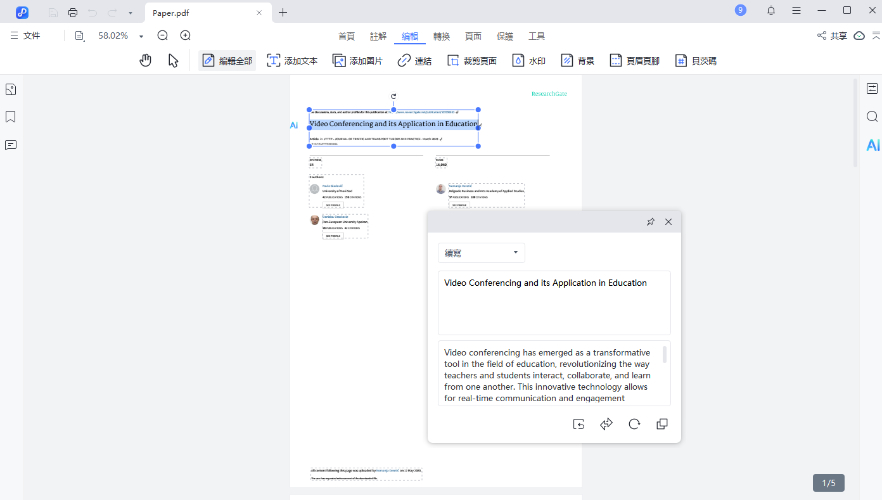882x500 pixels.
Task: Expand the quick access toolbar arrow
Action: 130,12
